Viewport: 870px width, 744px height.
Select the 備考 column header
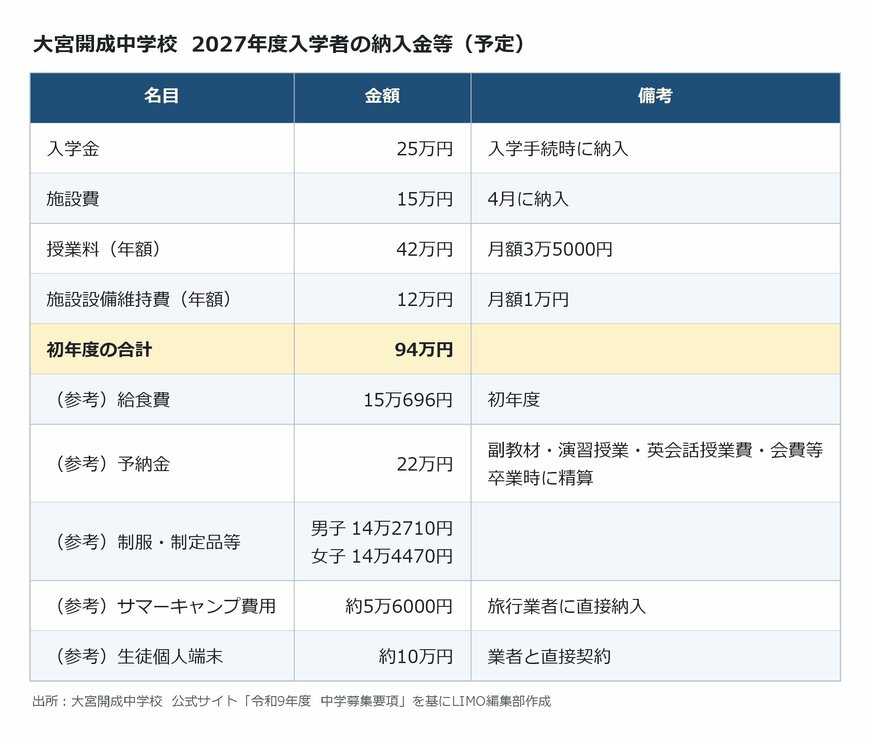click(655, 96)
